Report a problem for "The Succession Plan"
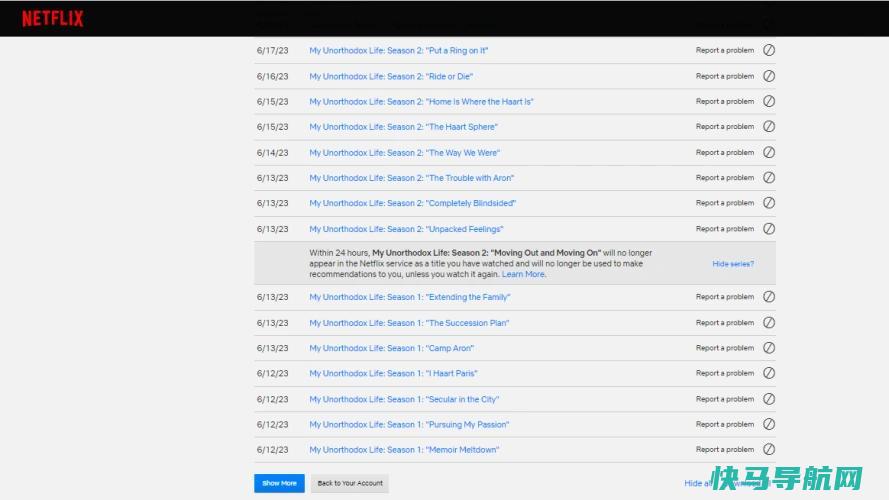 pyautogui.click(x=725, y=323)
